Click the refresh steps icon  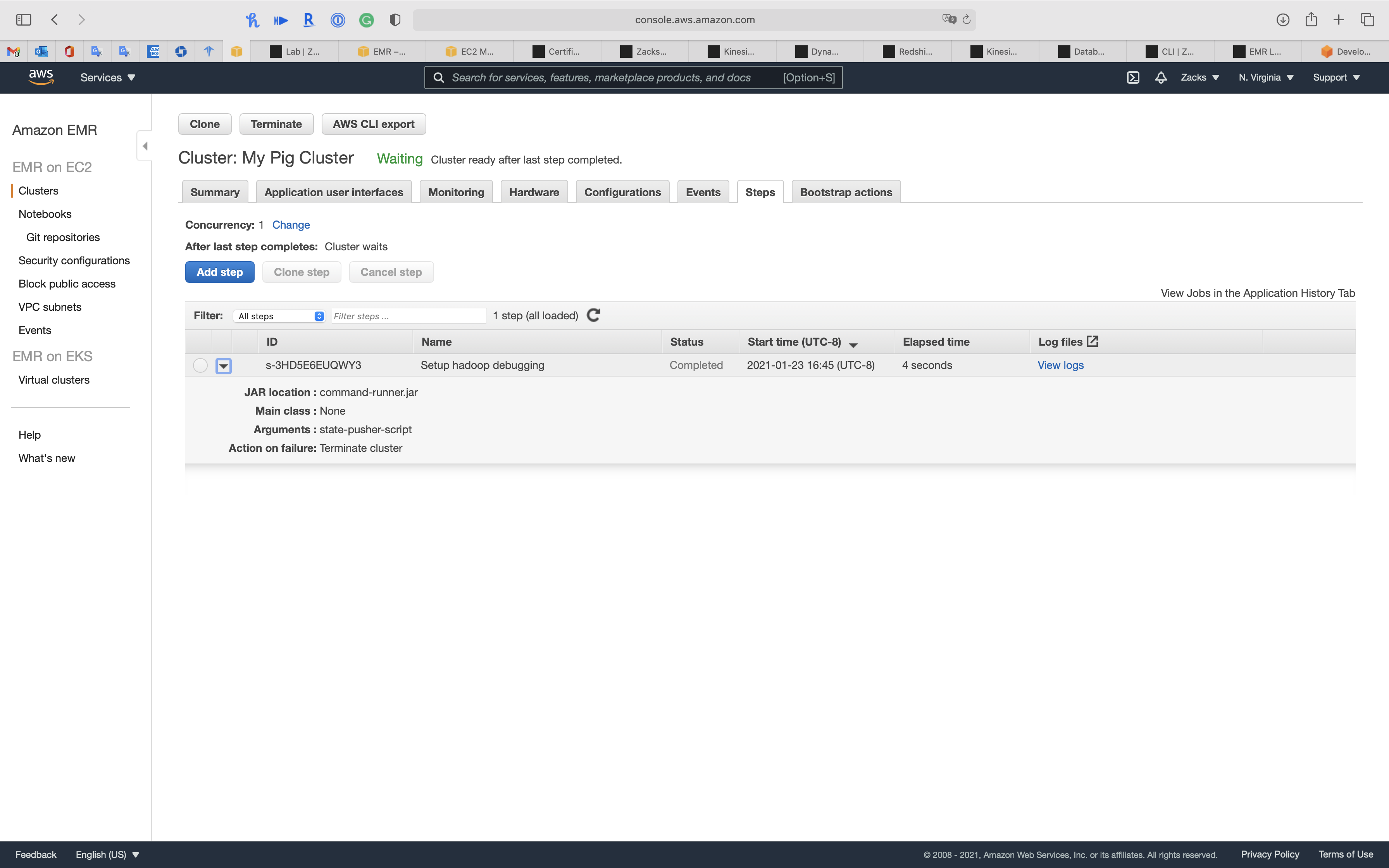[593, 315]
